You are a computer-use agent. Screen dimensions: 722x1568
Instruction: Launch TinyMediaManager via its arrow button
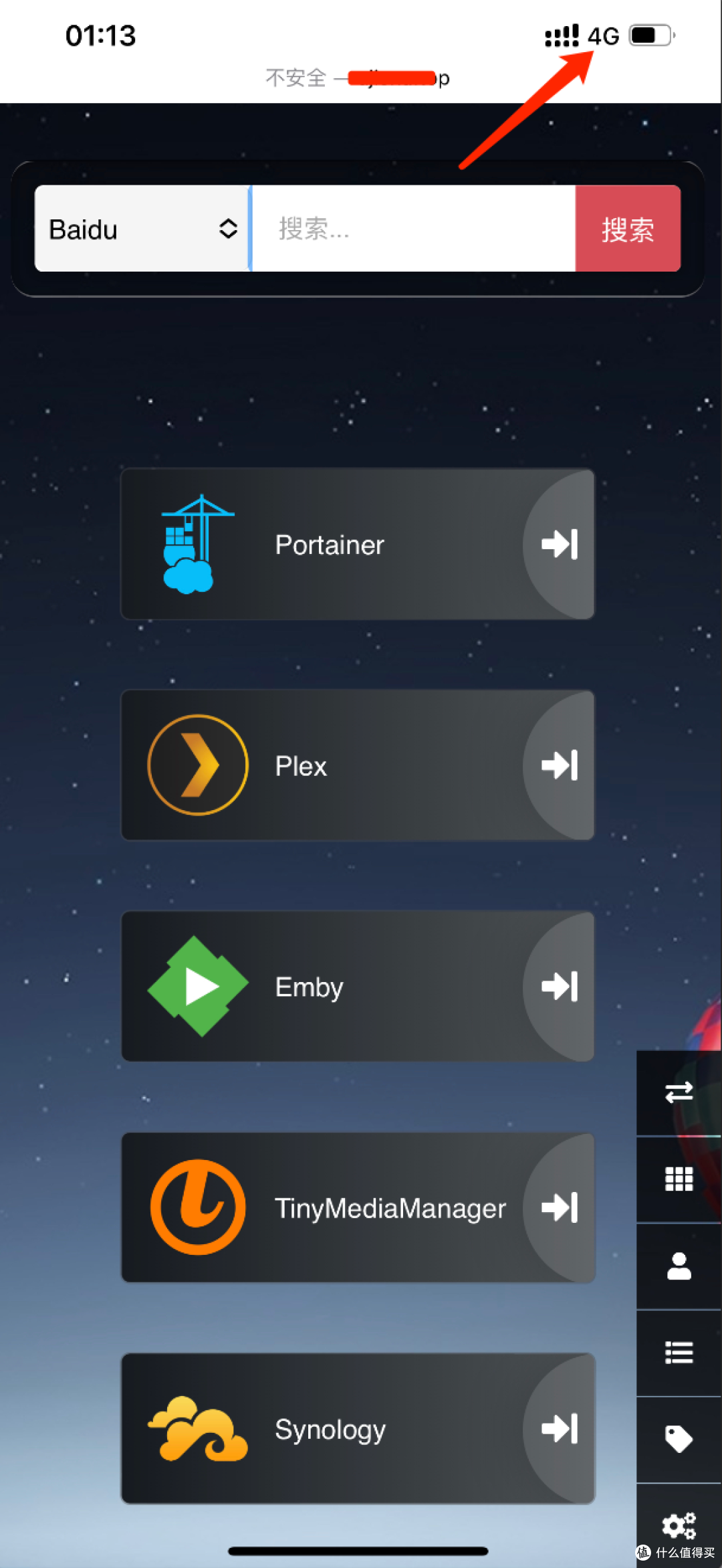(559, 1207)
